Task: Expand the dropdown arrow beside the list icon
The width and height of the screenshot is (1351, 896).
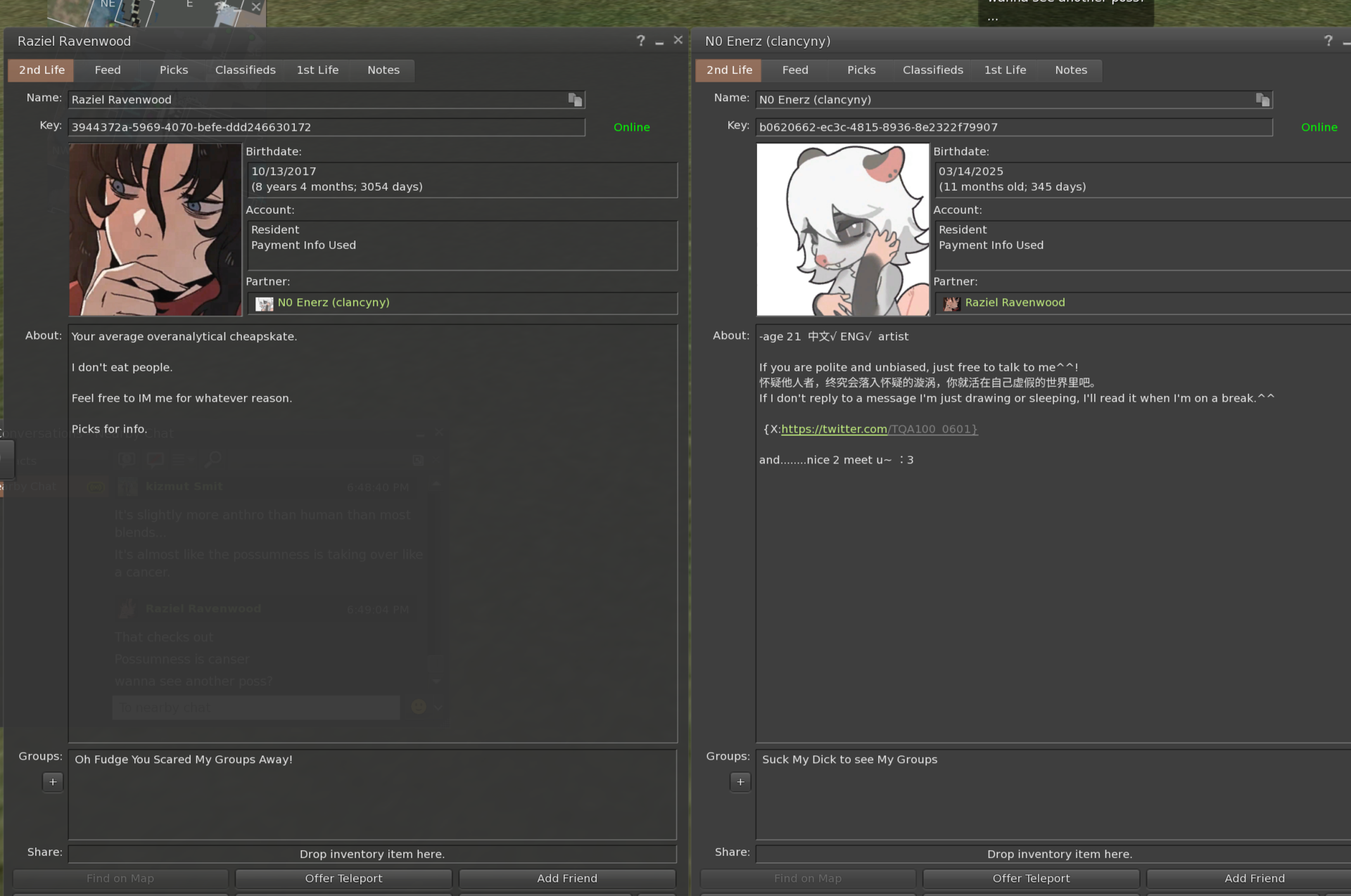Action: click(x=191, y=459)
